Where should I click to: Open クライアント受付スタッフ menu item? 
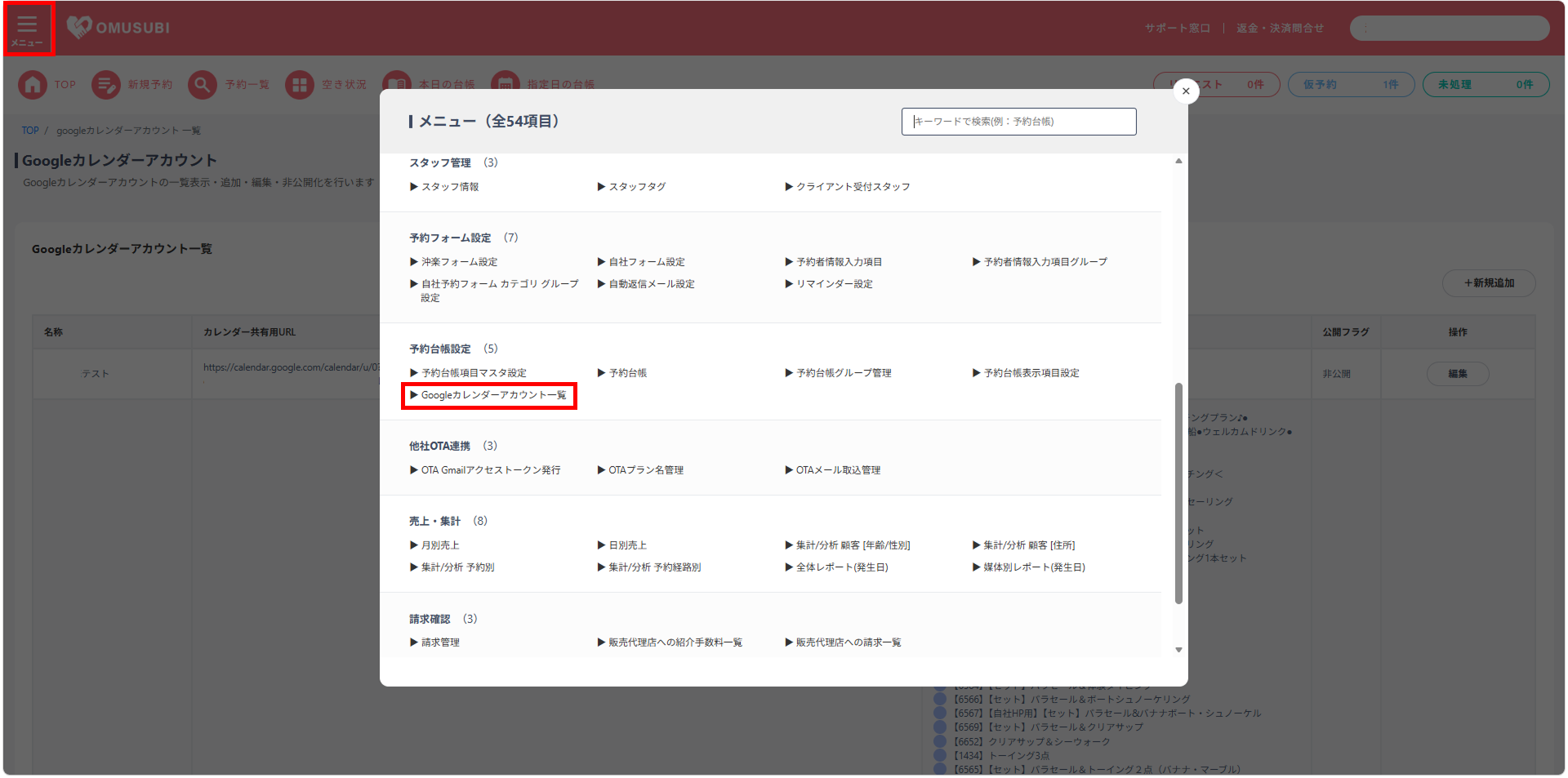848,187
